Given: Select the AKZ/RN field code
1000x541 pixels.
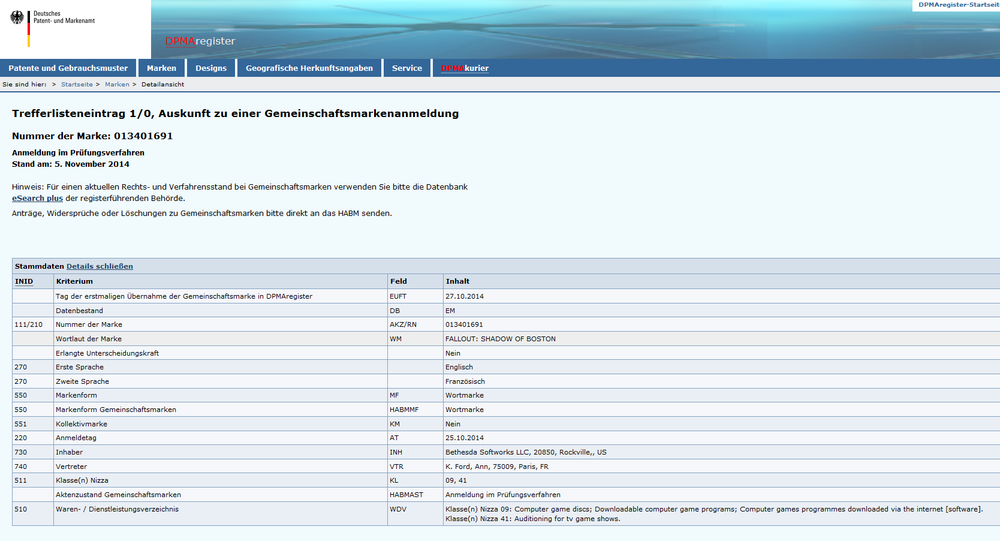Looking at the screenshot, I should click(403, 325).
